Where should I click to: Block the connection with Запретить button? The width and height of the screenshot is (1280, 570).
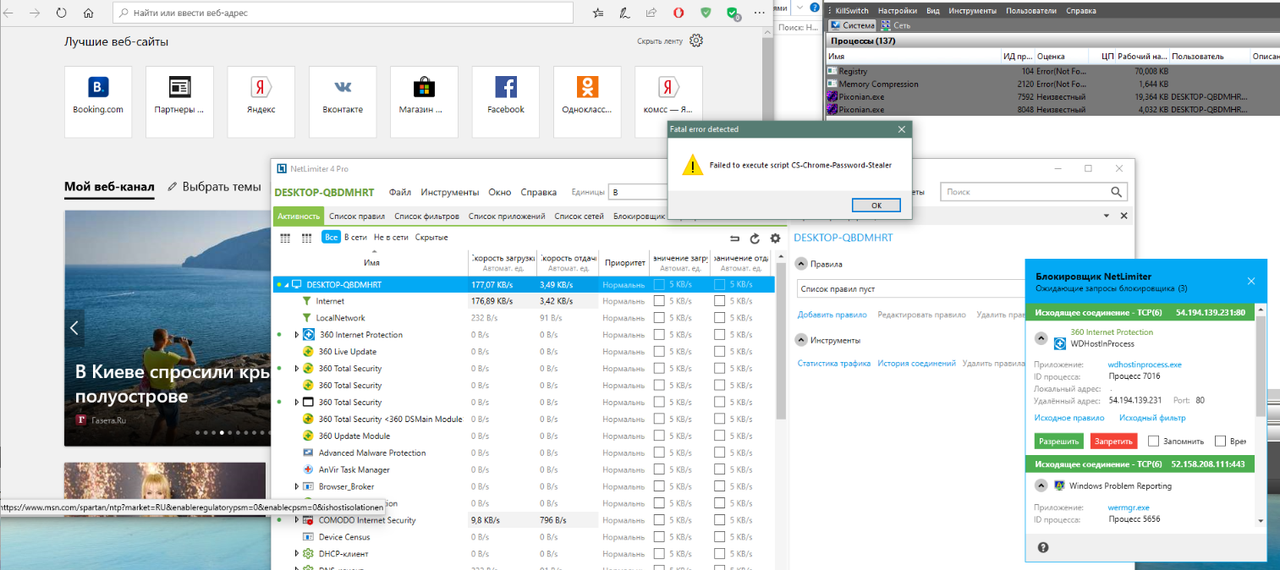click(x=1114, y=441)
